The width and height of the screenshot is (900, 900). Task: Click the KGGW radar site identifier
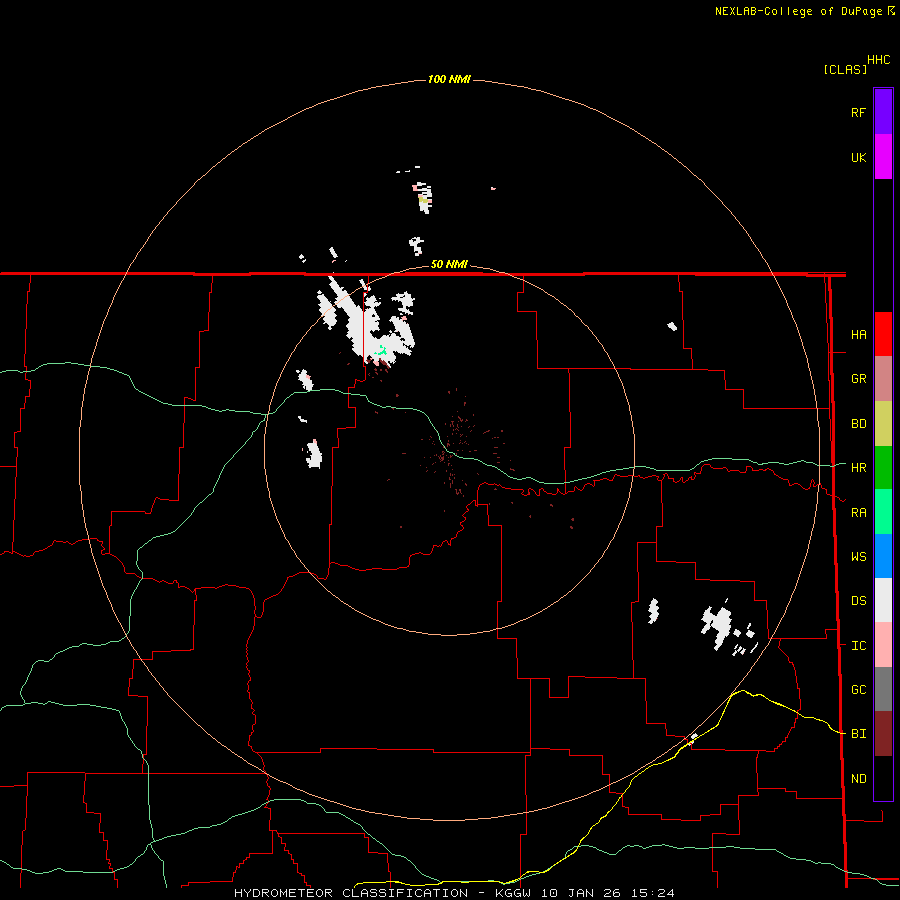(511, 893)
